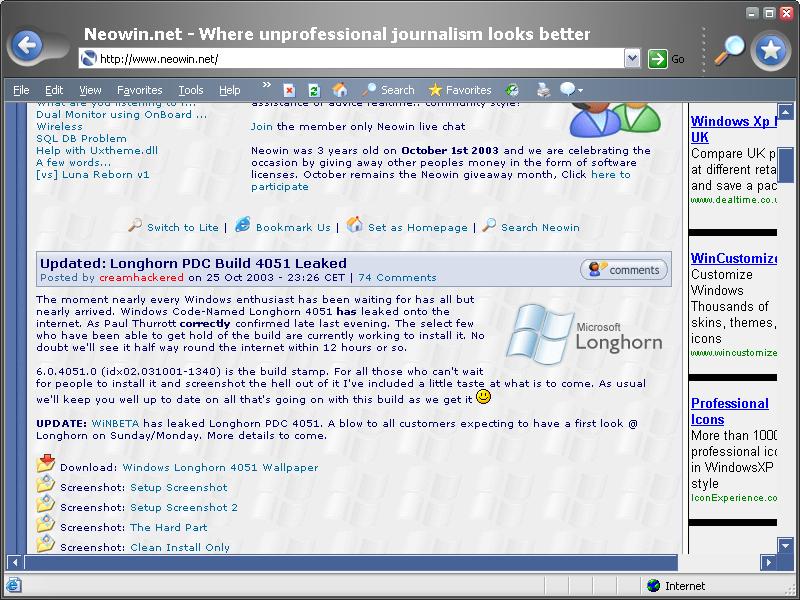Open the 'Dual Monitor using OnBoard ...' link
Viewport: 800px width, 600px height.
tap(121, 115)
